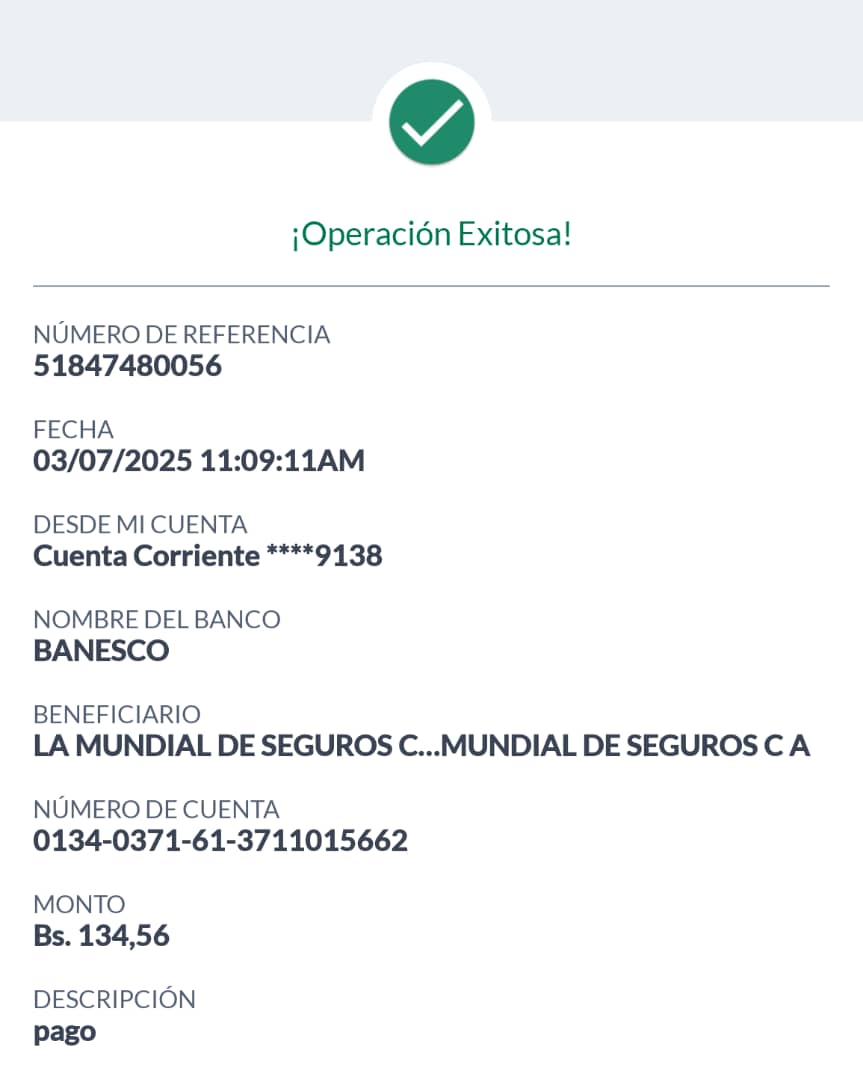Click the gray header band at top
Viewport: 863px width, 1080px height.
click(x=180, y=60)
